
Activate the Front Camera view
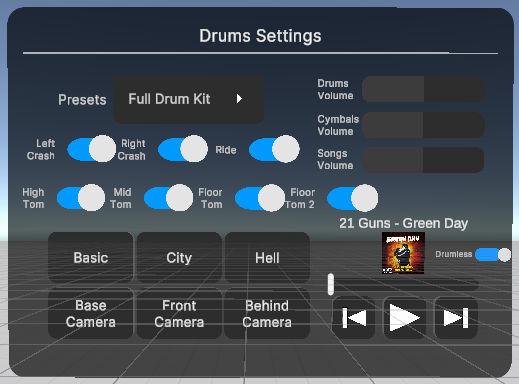[x=179, y=314]
